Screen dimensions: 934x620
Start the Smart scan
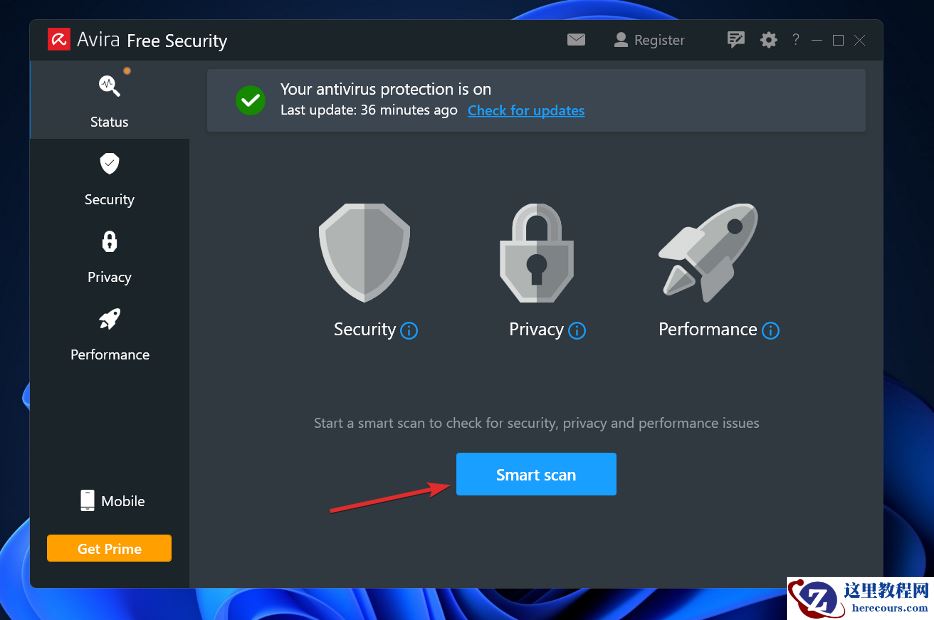click(x=536, y=474)
